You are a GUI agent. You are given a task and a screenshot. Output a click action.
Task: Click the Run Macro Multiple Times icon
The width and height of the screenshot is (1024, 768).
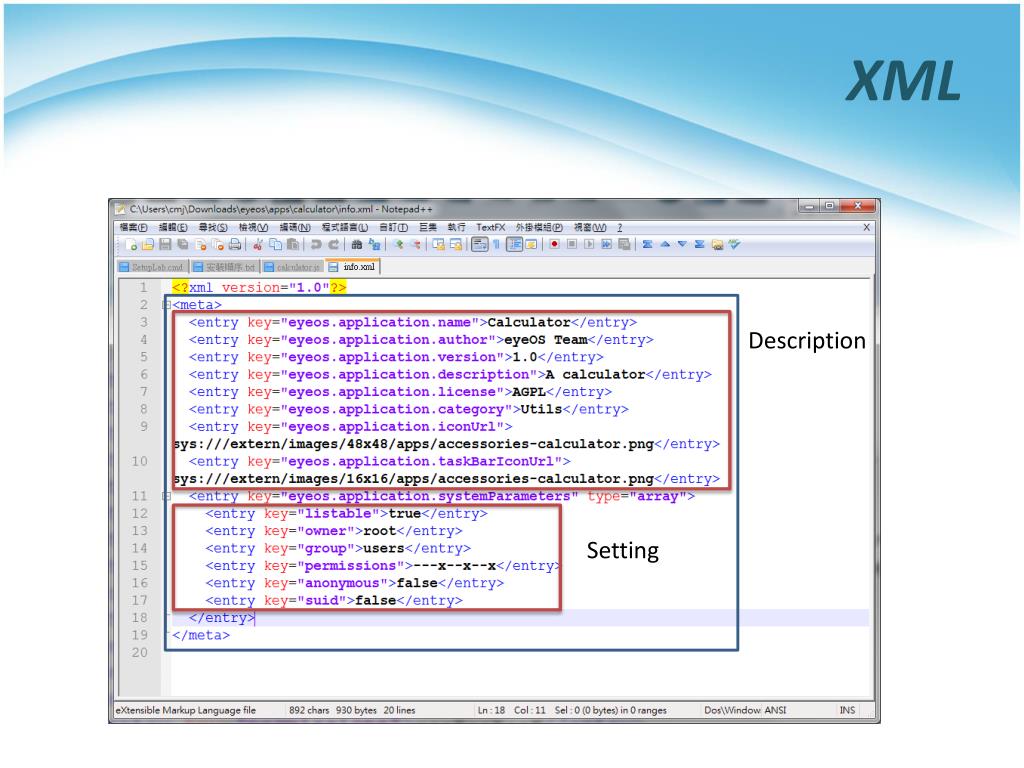click(607, 245)
